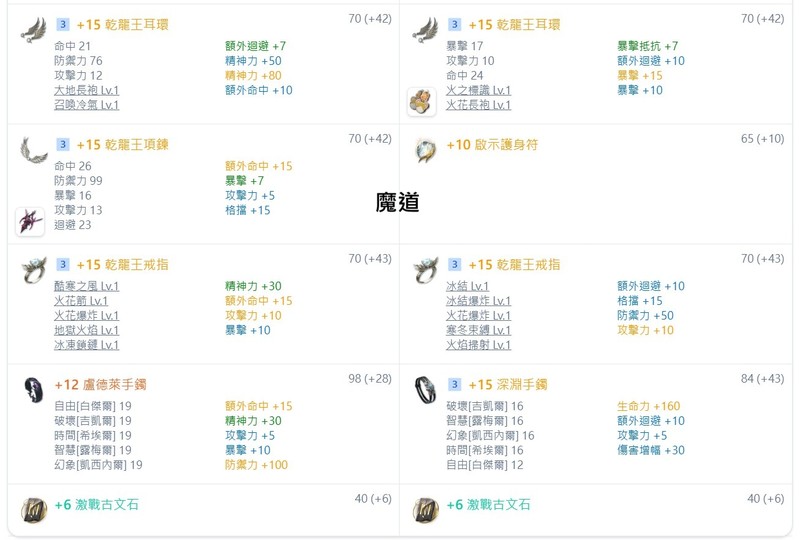
Task: Click the 魔道 class label
Action: (x=397, y=203)
